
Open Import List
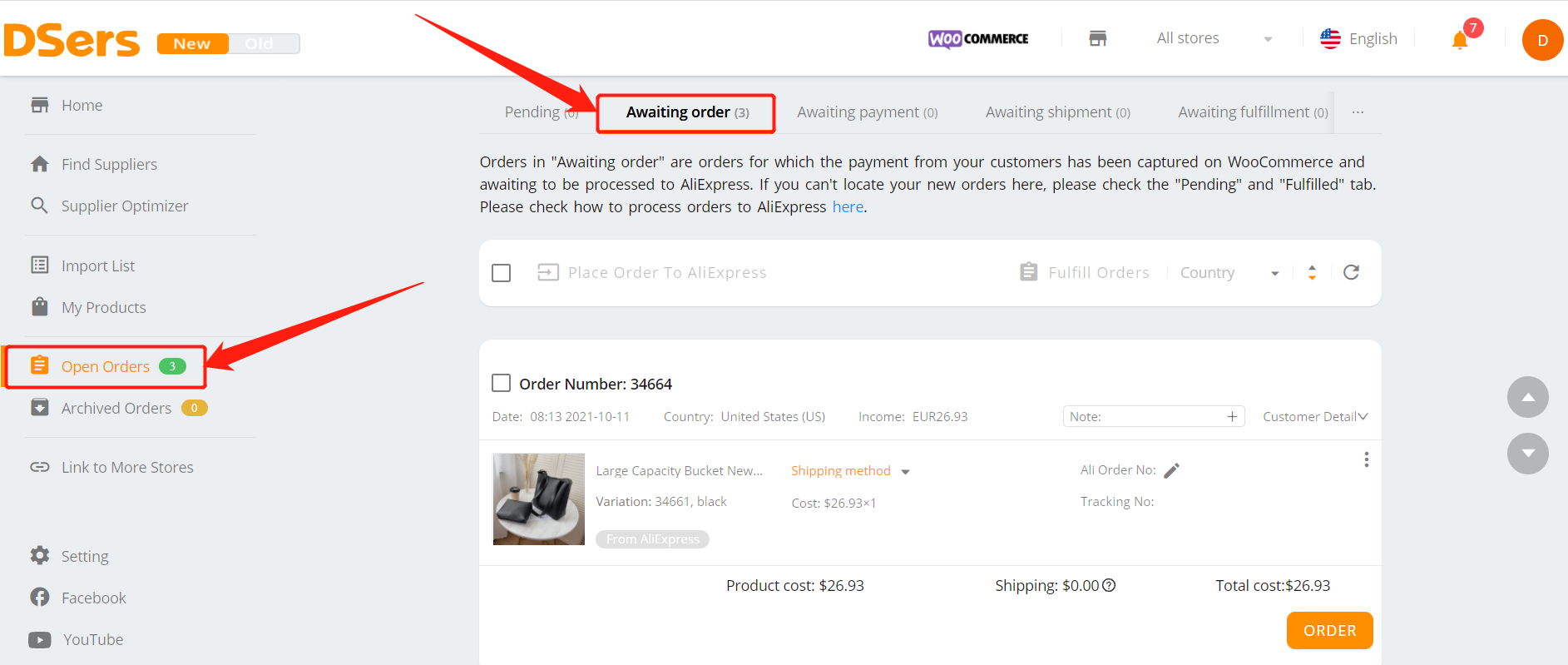(98, 266)
